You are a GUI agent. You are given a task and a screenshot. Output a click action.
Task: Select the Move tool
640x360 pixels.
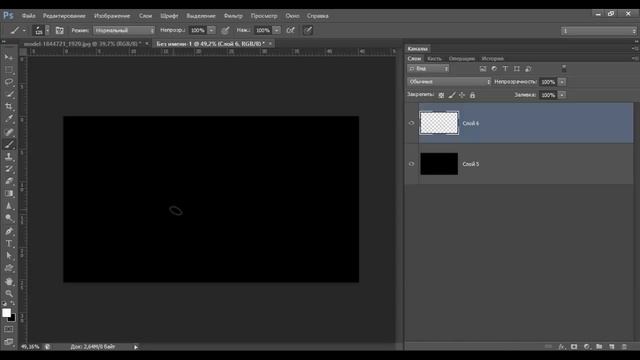pyautogui.click(x=9, y=58)
